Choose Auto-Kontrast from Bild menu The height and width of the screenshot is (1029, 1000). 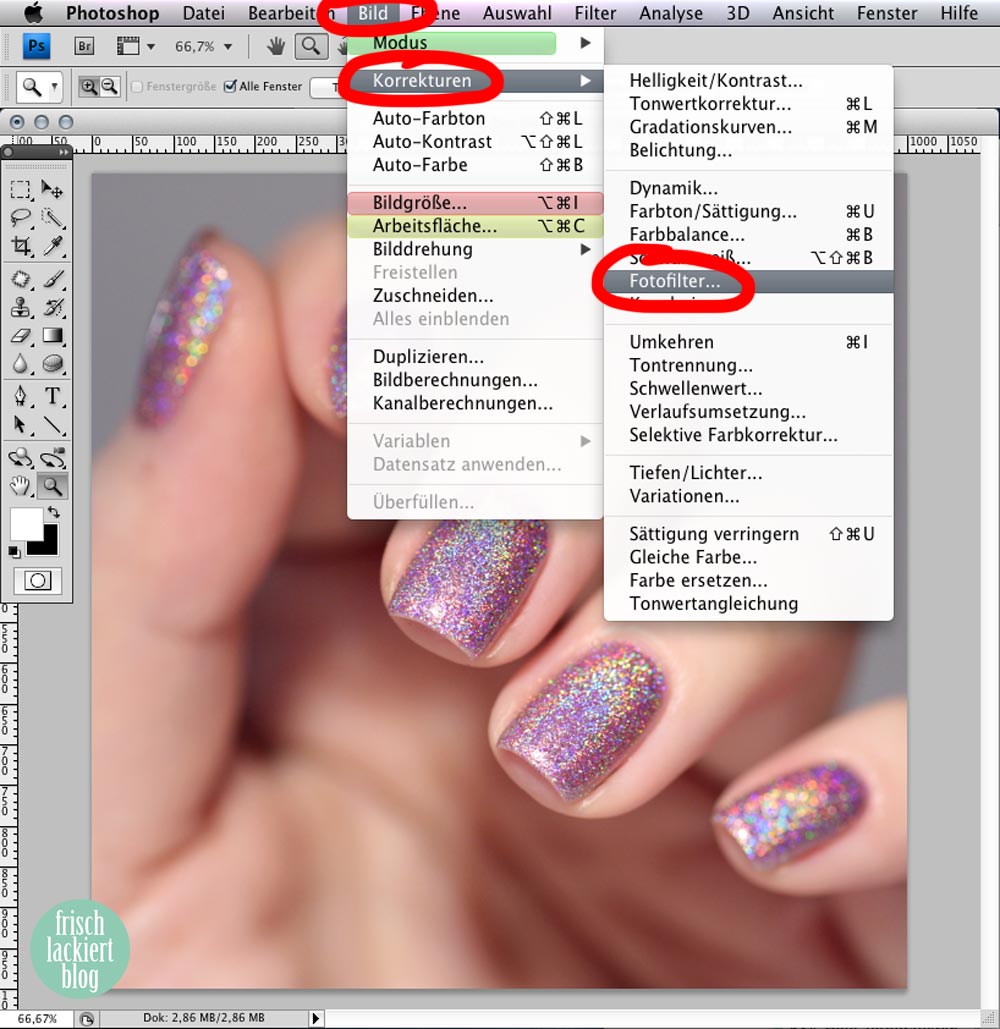[x=475, y=142]
